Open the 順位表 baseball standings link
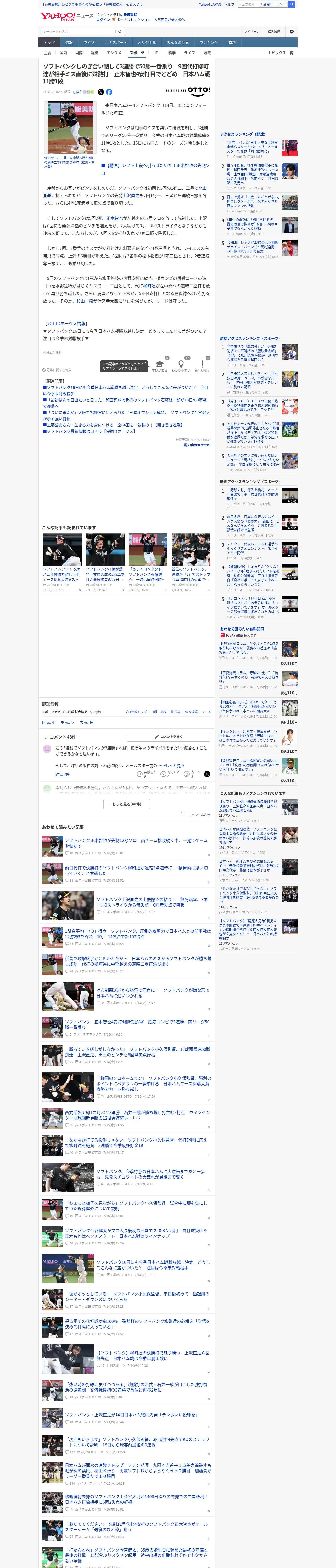Screen dimensions: 336x1568 176,712
